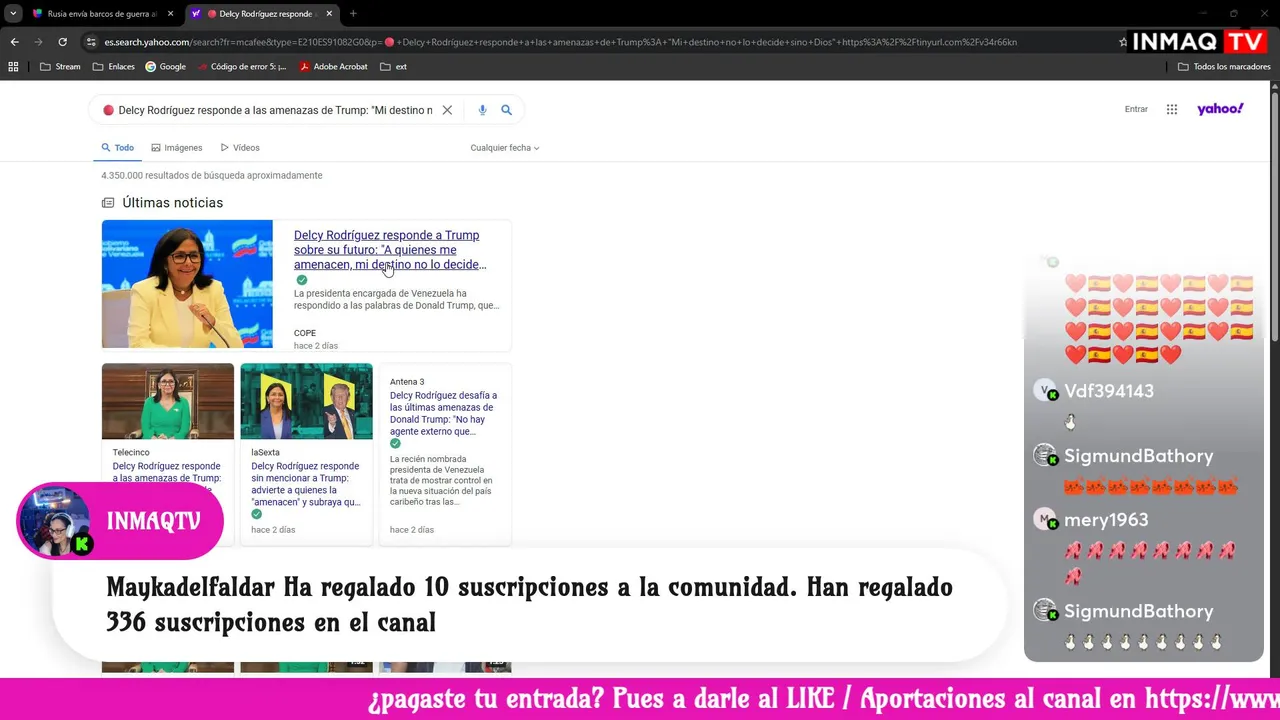Click the 'mery1963' chat avatar
Image resolution: width=1280 pixels, height=720 pixels.
pos(1045,521)
